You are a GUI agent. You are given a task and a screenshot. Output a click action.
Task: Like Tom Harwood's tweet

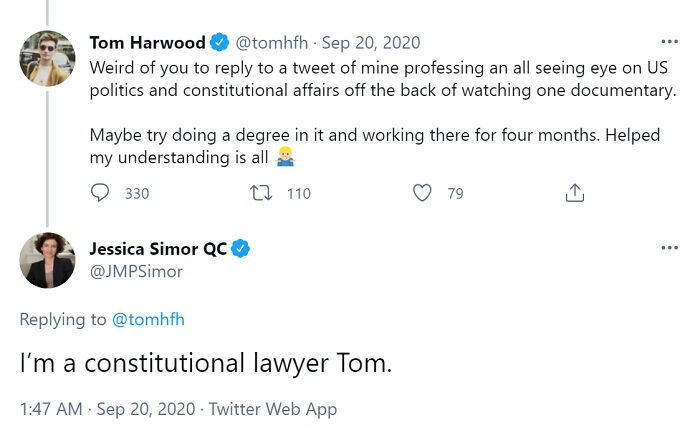click(422, 193)
